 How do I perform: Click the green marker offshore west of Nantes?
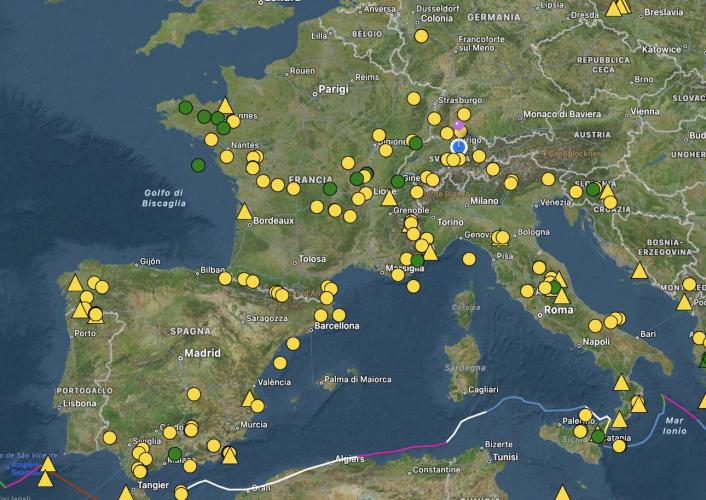click(198, 165)
